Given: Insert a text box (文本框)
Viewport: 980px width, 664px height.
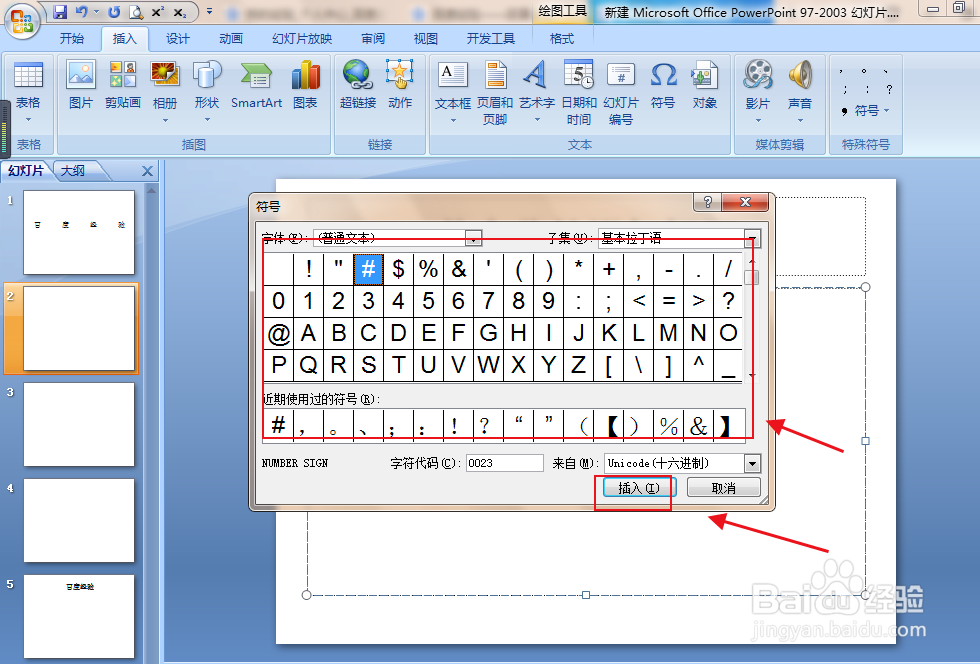Looking at the screenshot, I should 452,91.
